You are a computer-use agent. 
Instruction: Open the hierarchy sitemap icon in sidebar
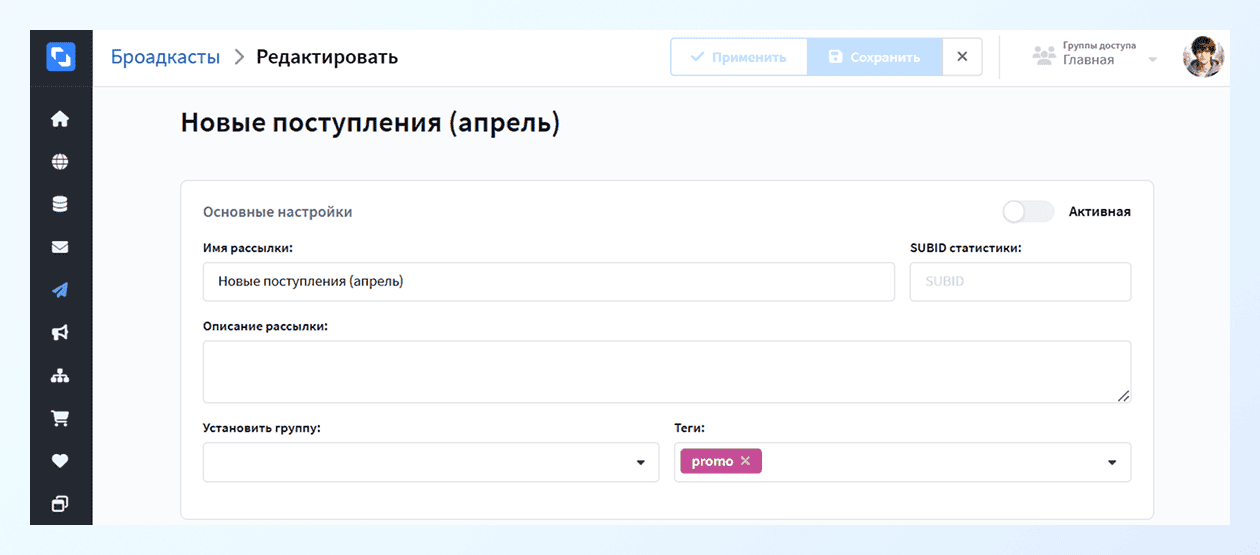(60, 376)
